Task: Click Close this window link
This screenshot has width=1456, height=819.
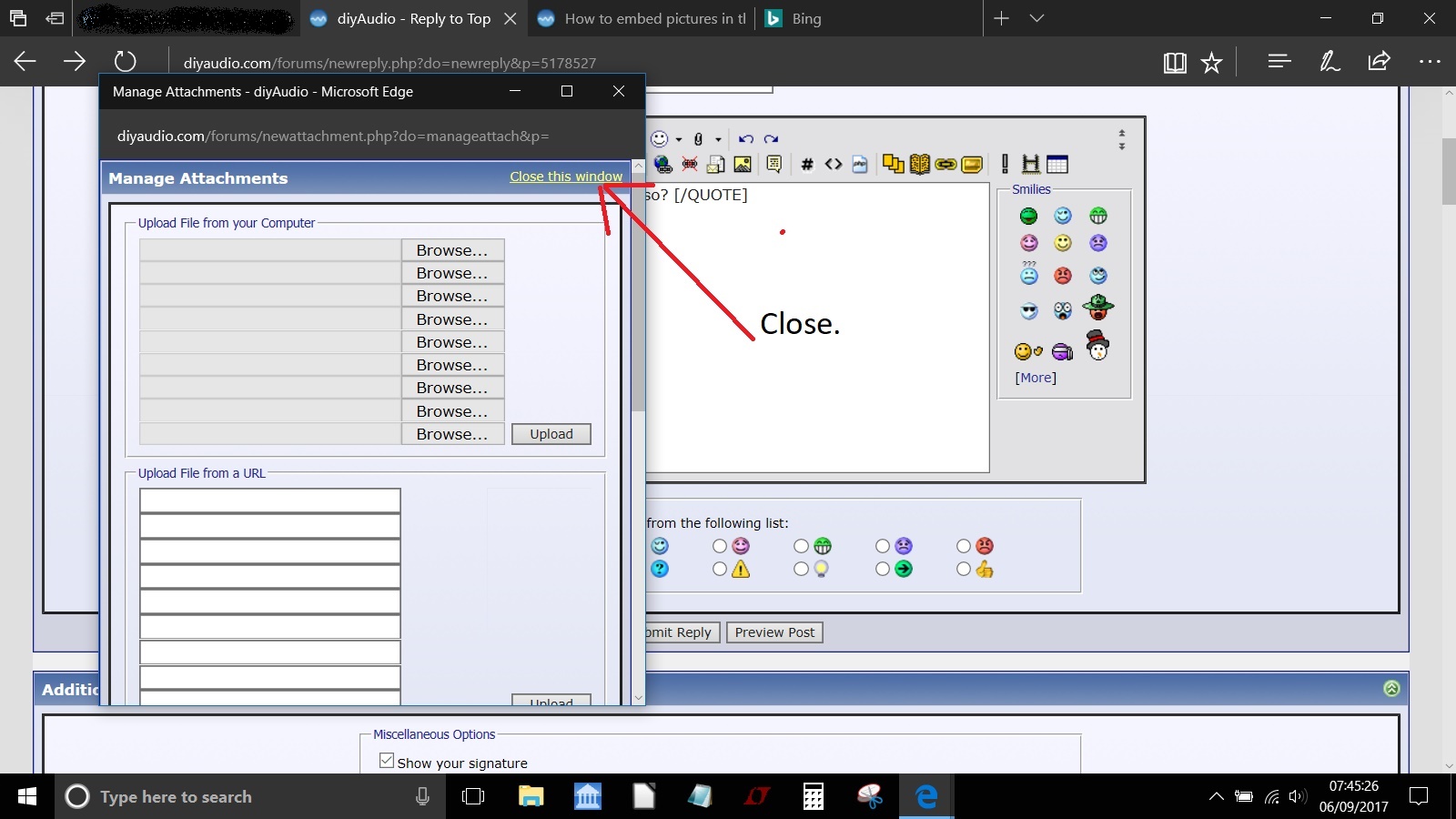Action: [566, 177]
